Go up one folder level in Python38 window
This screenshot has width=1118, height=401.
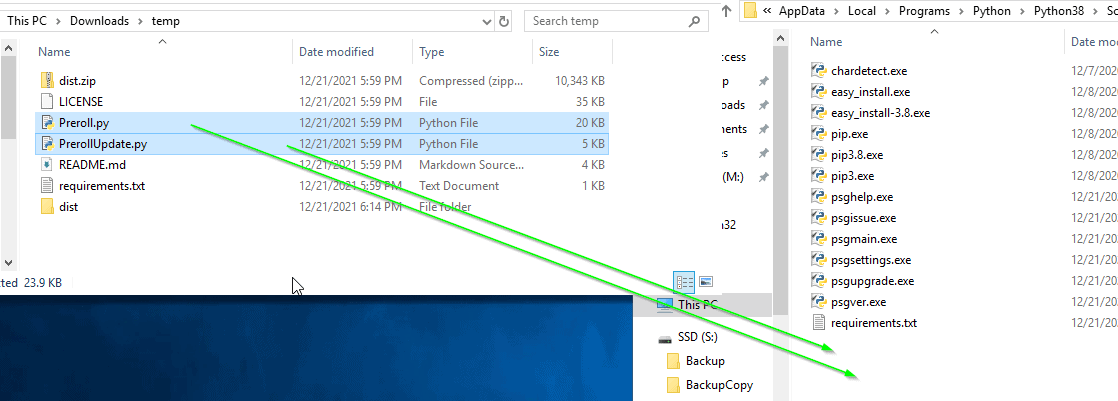[727, 10]
